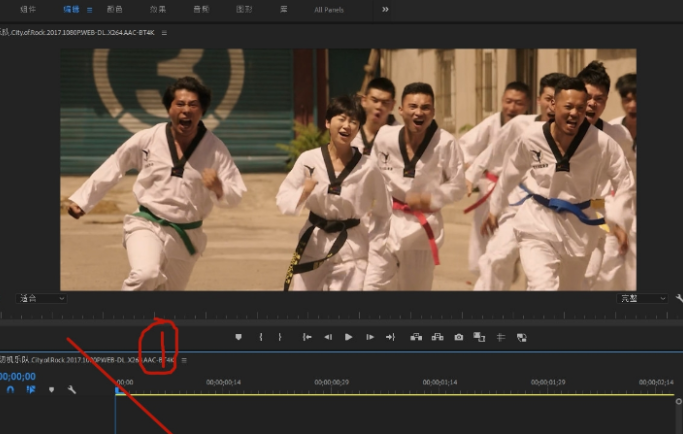Screen dimensions: 683x434
Task: Click the timeline sequence tab title
Action: (87, 360)
